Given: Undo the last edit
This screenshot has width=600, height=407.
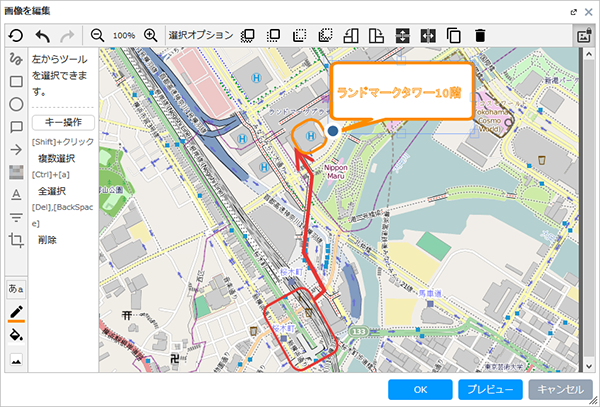Looking at the screenshot, I should coord(42,35).
